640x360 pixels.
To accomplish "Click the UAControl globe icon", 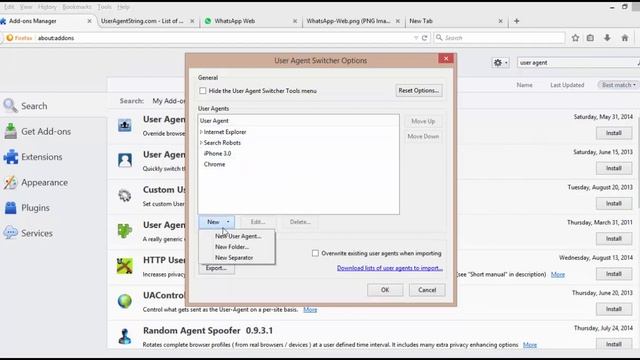I will [124, 301].
